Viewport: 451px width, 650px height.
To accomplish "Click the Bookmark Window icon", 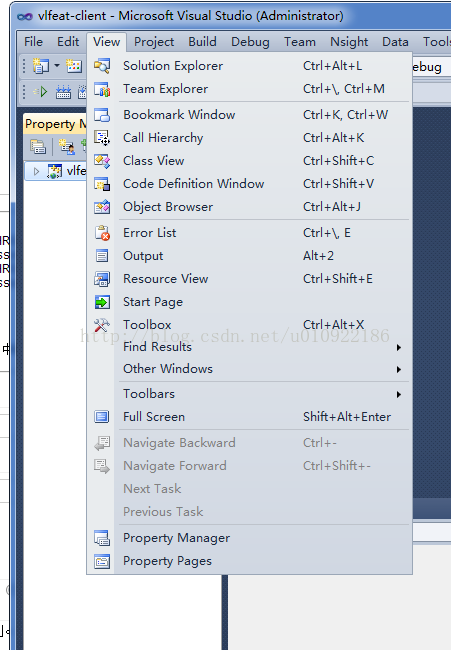I will coord(102,115).
